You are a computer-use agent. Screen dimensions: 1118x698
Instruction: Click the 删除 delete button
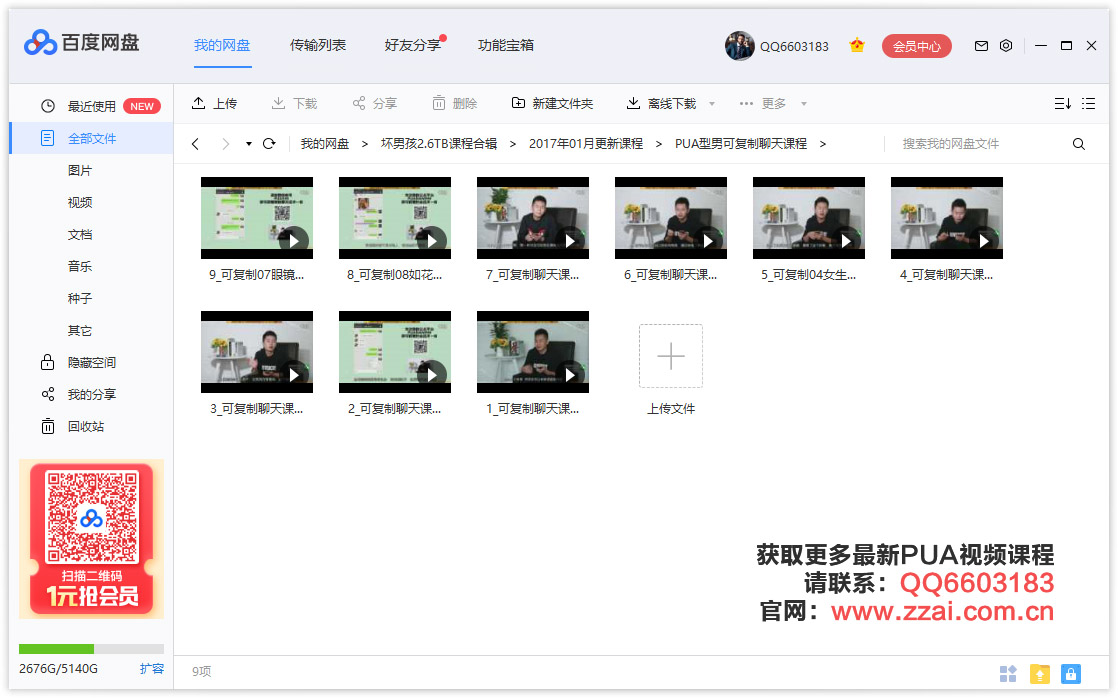[x=455, y=104]
